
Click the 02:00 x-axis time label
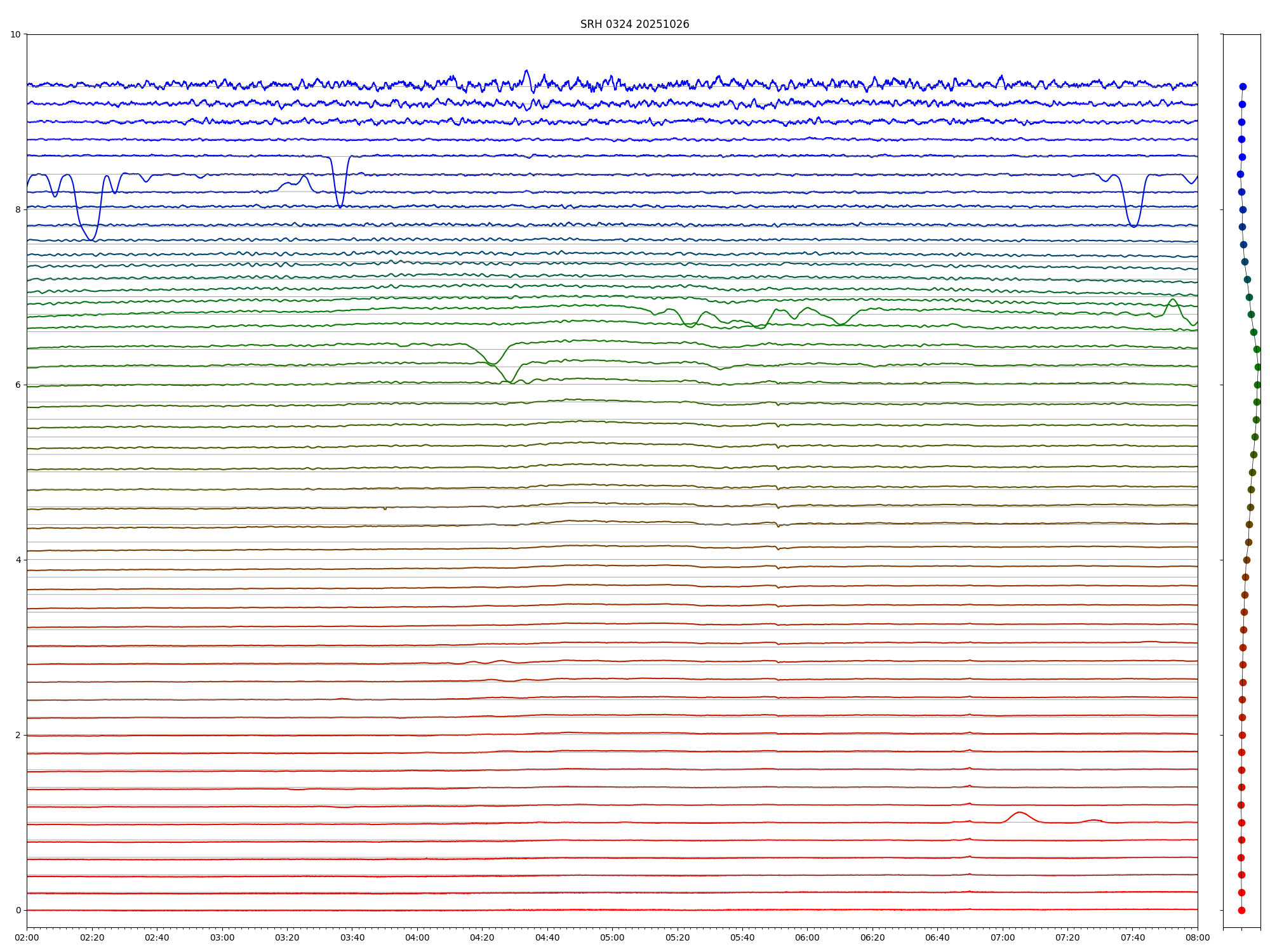pos(27,937)
